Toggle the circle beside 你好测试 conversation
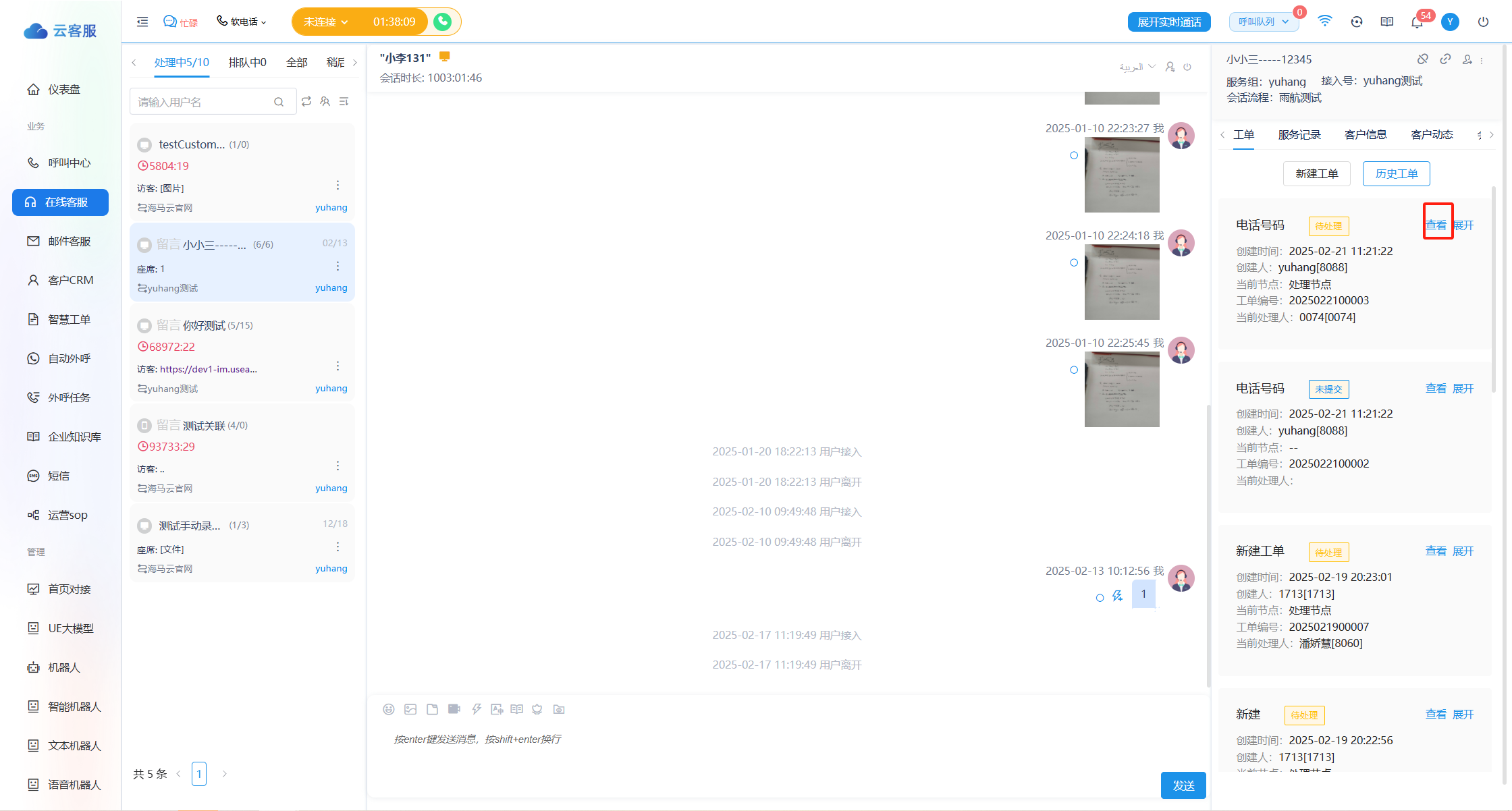Screen dimensions: 1512x811 tap(144, 326)
